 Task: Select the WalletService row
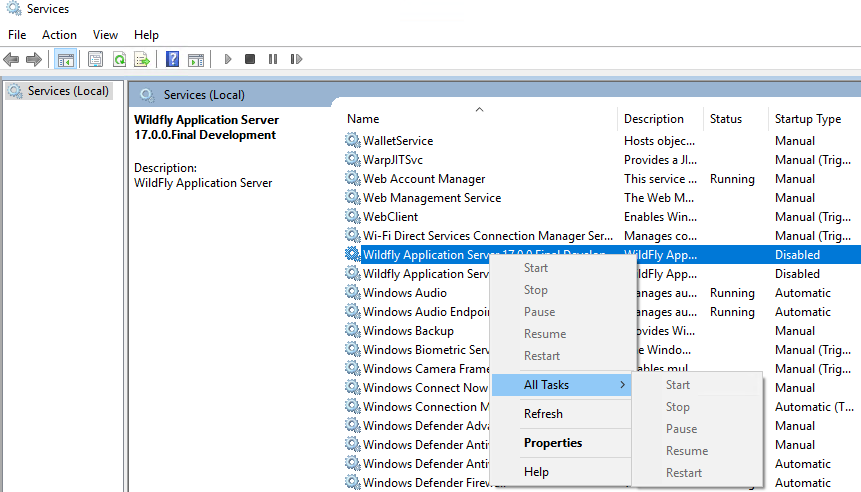(602, 141)
